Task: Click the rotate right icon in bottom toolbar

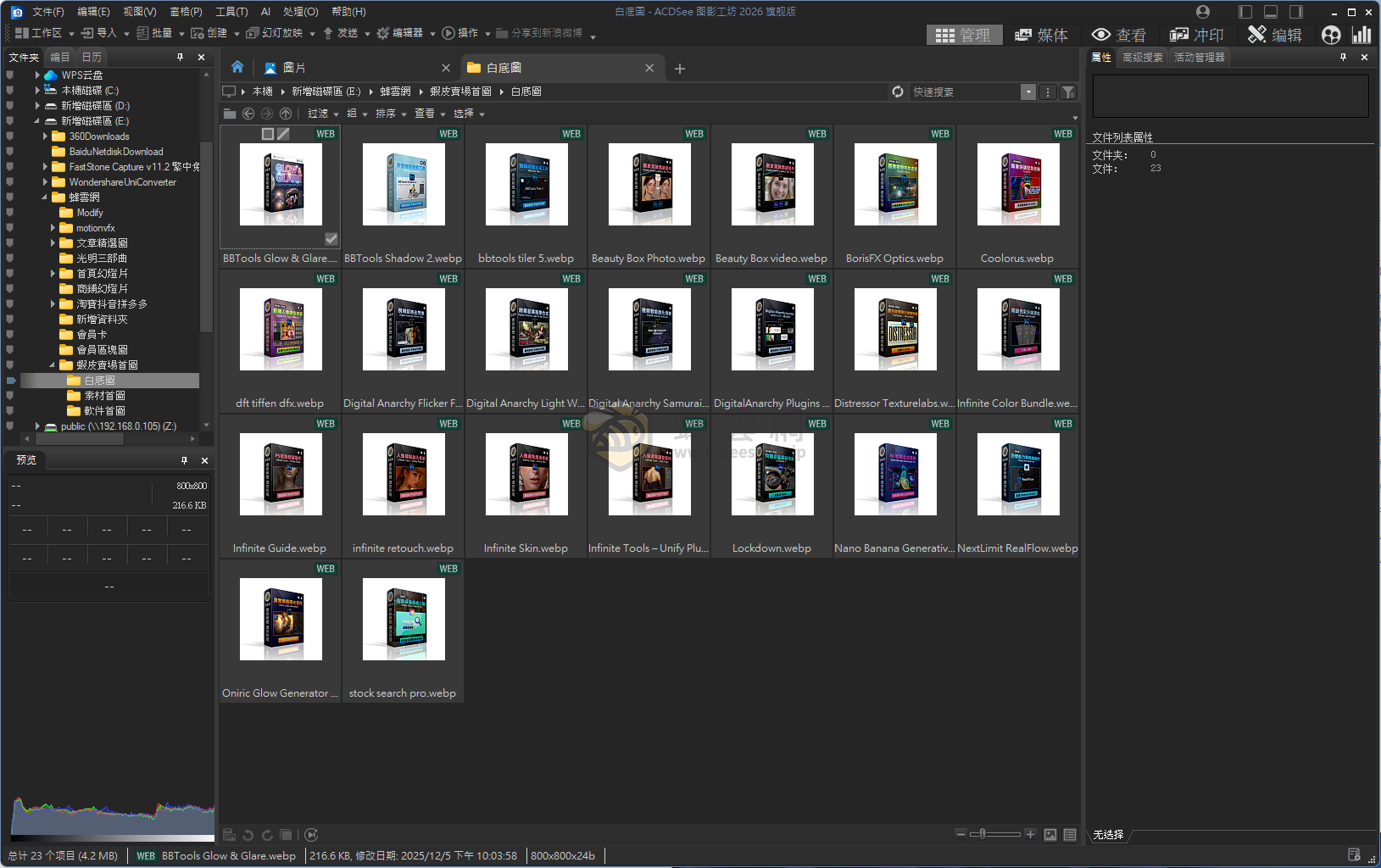Action: 267,835
